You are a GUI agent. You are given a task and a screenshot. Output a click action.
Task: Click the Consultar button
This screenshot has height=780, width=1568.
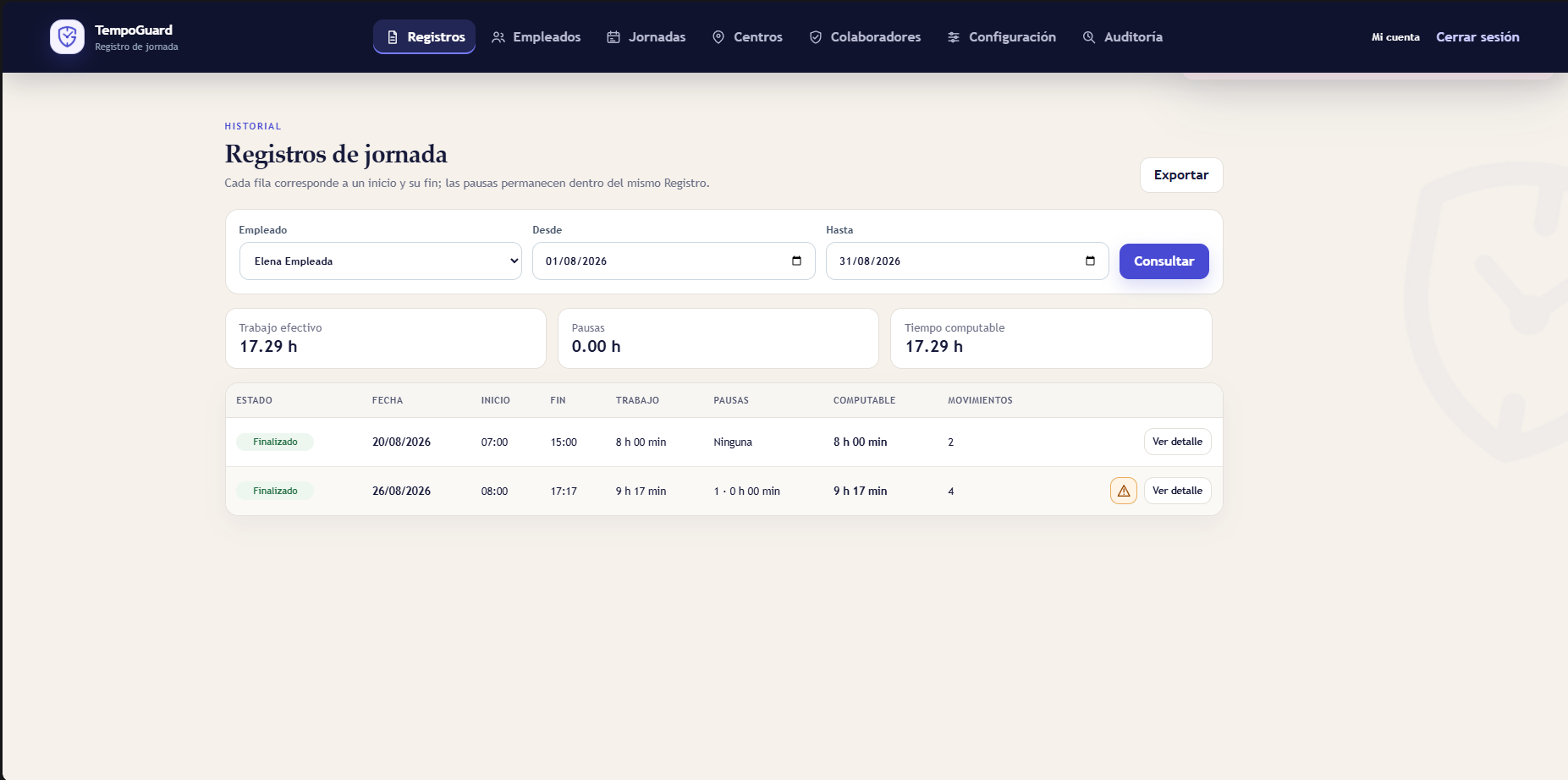point(1164,261)
